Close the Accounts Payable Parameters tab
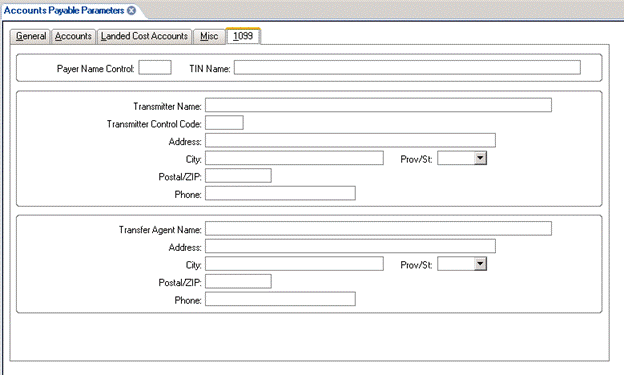The height and width of the screenshot is (375, 624). (131, 11)
